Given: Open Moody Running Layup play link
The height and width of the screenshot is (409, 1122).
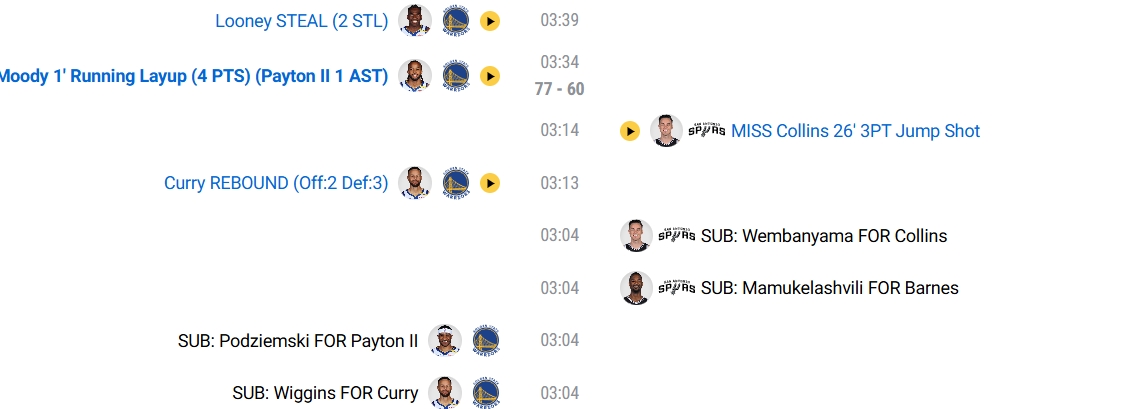Looking at the screenshot, I should (x=194, y=76).
